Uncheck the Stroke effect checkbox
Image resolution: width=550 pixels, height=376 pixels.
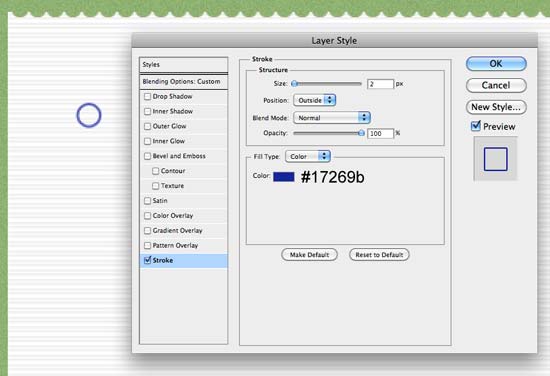point(147,260)
